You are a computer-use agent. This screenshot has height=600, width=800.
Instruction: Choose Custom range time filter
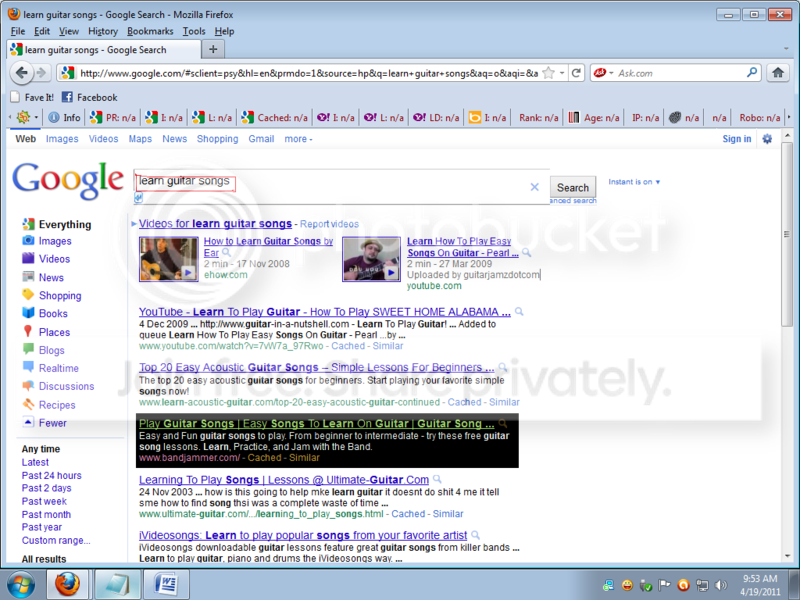(x=56, y=540)
